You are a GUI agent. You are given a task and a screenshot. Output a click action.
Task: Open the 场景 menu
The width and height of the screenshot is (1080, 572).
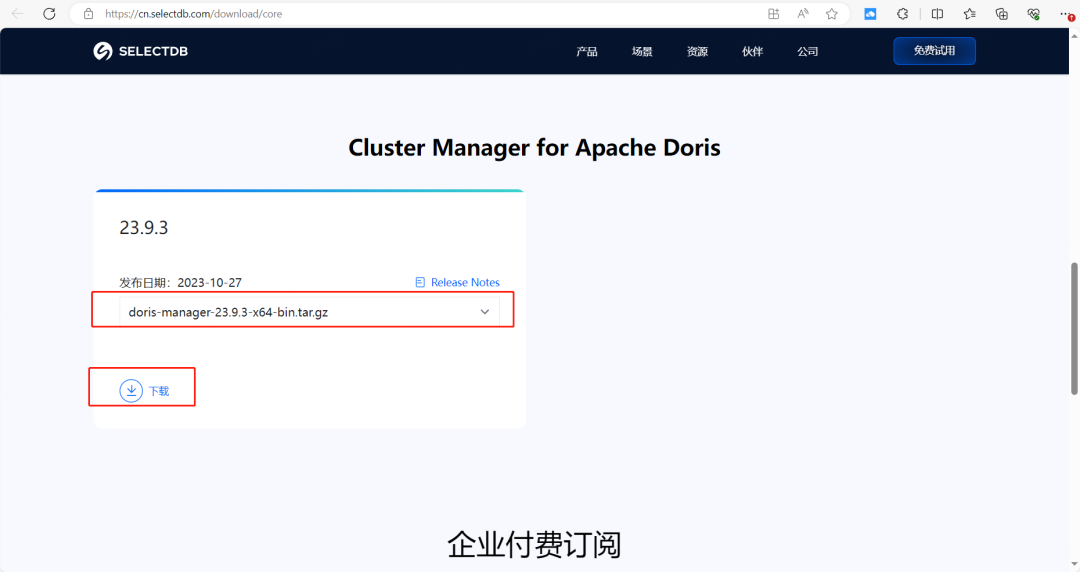642,52
